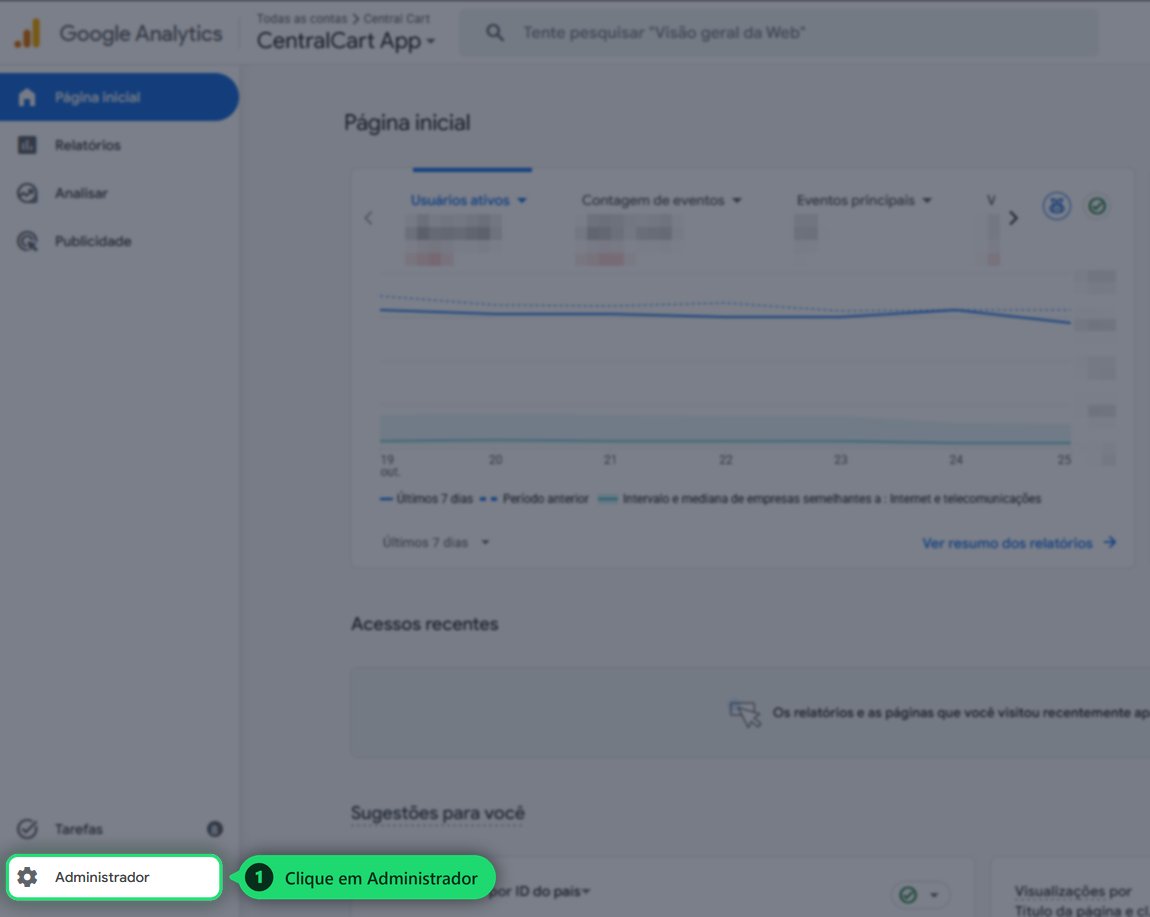This screenshot has width=1150, height=917.
Task: Open Relatórios in the sidebar
Action: [119, 145]
